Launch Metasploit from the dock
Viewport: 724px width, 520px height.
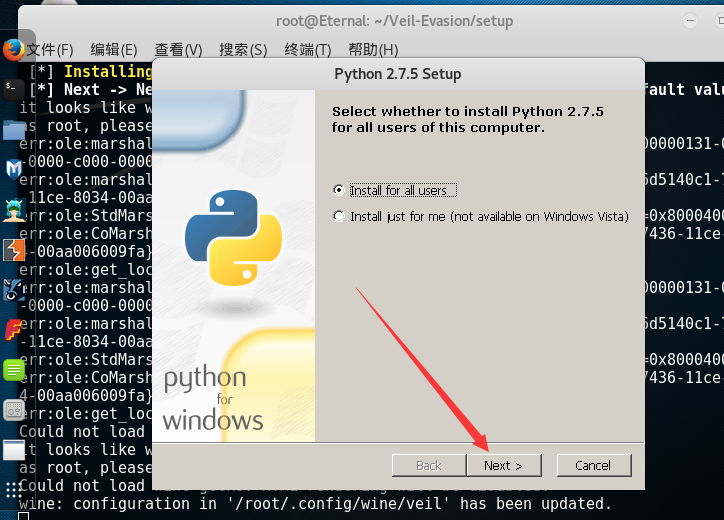[14, 169]
